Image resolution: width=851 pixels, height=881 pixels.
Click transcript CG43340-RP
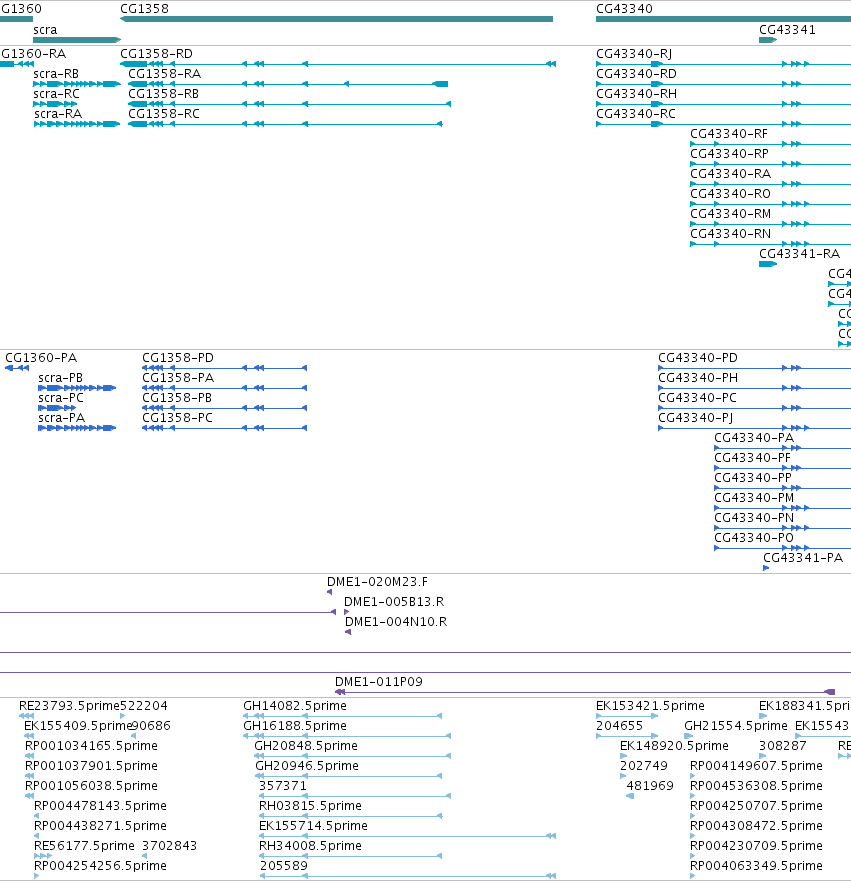729,154
